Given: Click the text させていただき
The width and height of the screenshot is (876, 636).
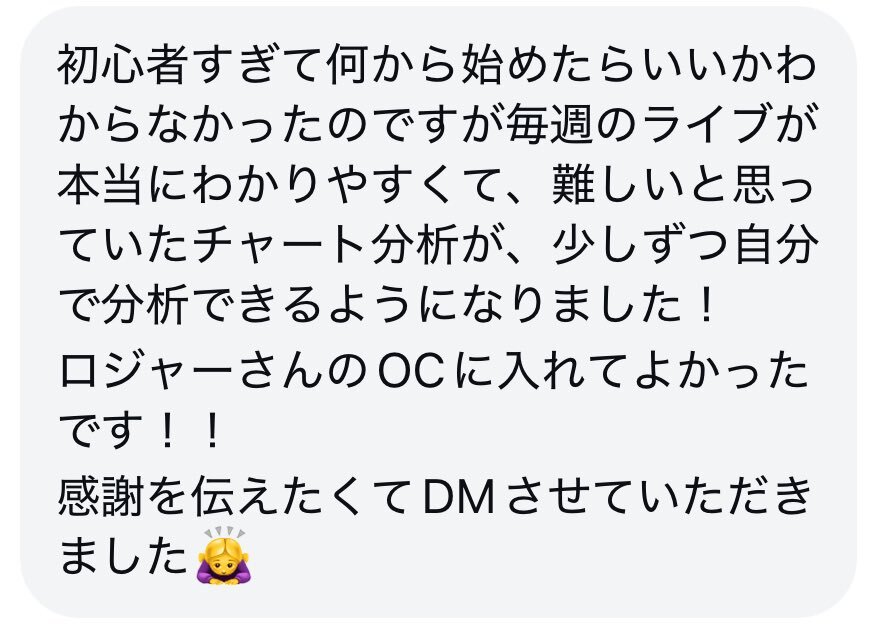Looking at the screenshot, I should (x=659, y=496).
